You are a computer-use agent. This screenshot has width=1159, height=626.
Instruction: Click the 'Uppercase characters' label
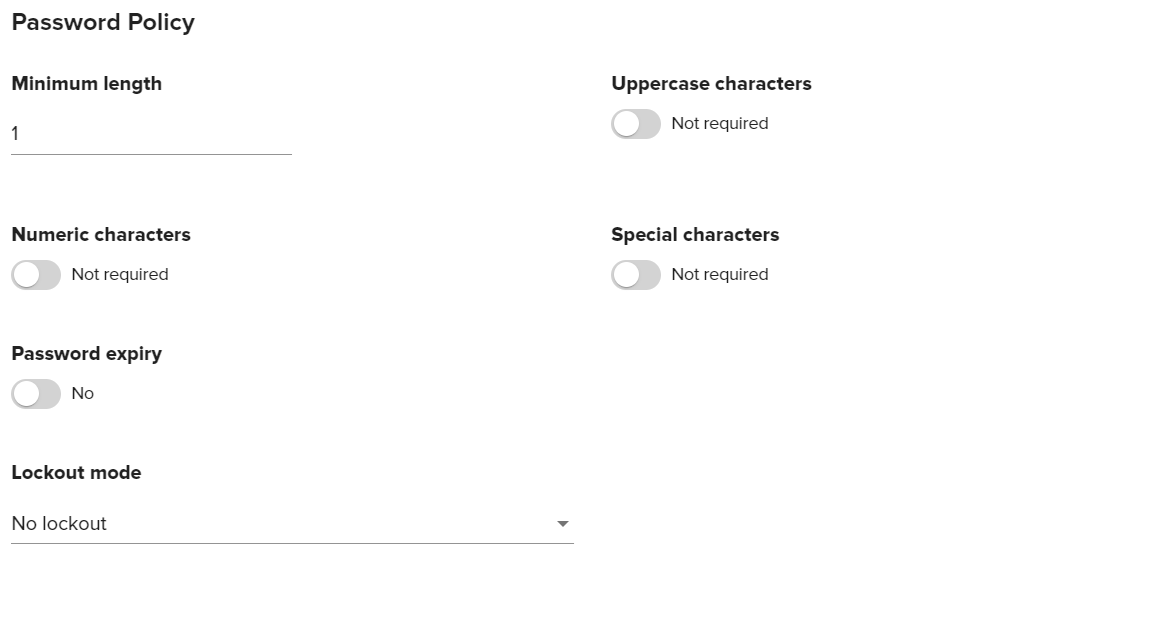[711, 84]
